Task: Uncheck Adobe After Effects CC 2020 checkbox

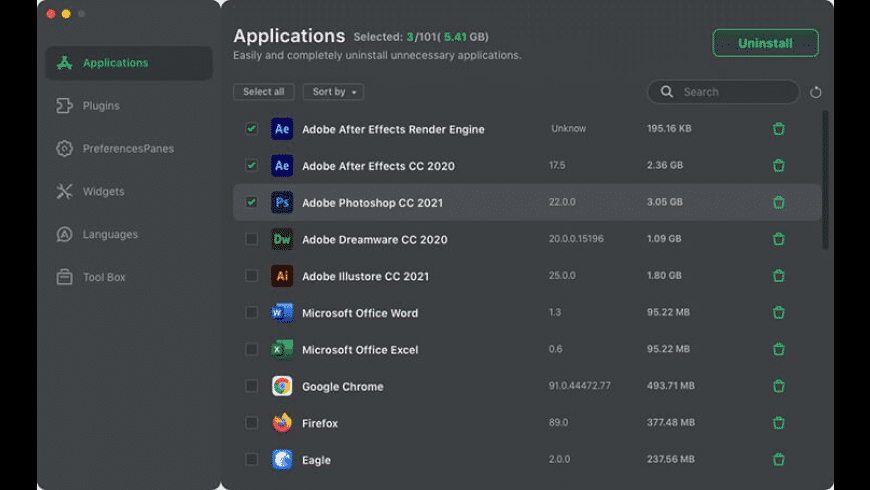Action: click(x=251, y=165)
